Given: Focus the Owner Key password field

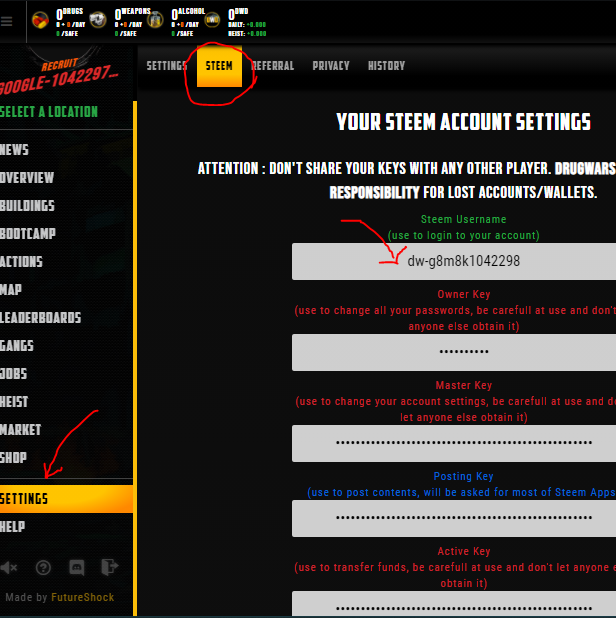Looking at the screenshot, I should (x=454, y=352).
